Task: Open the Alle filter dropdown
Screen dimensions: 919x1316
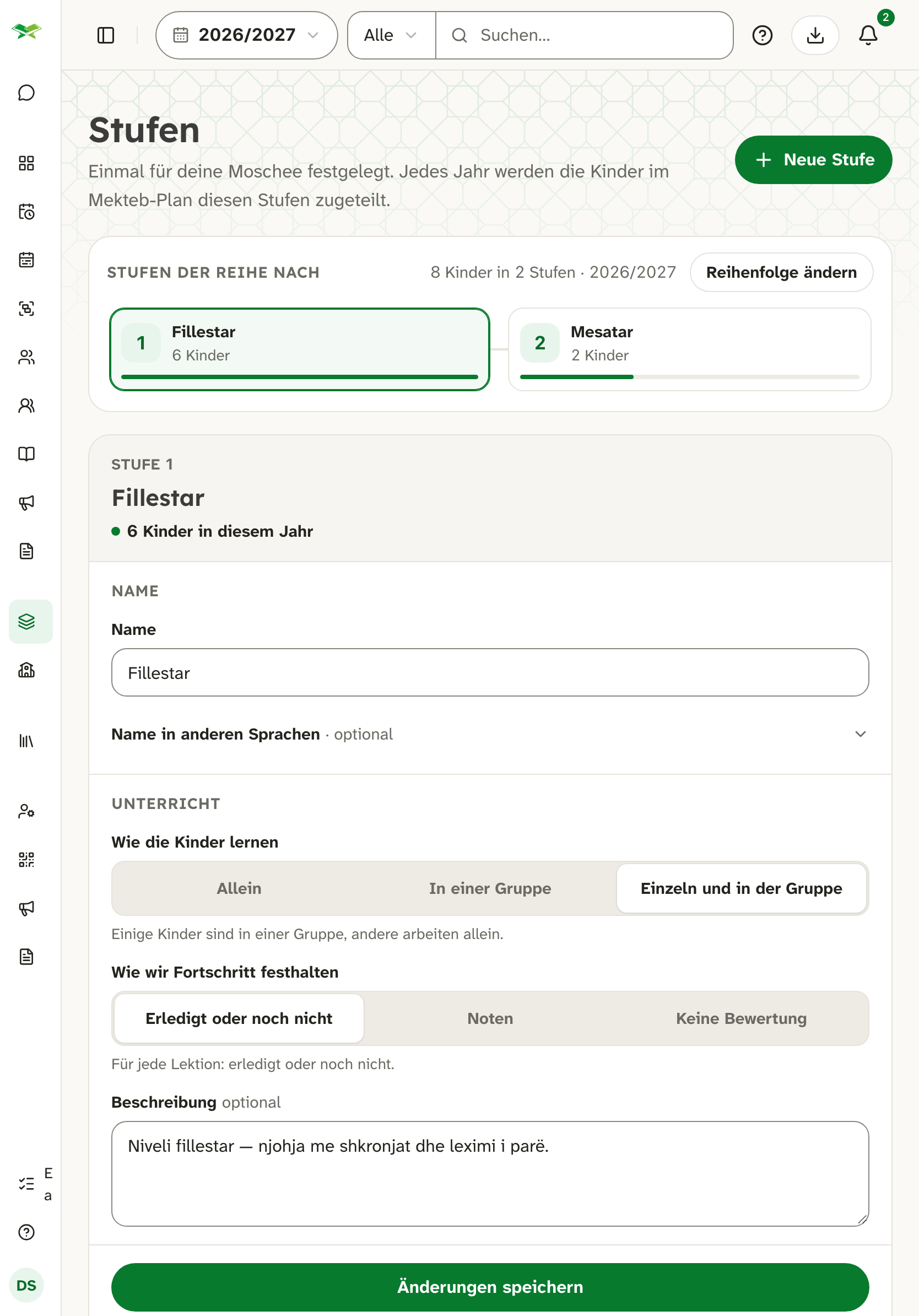Action: (391, 35)
